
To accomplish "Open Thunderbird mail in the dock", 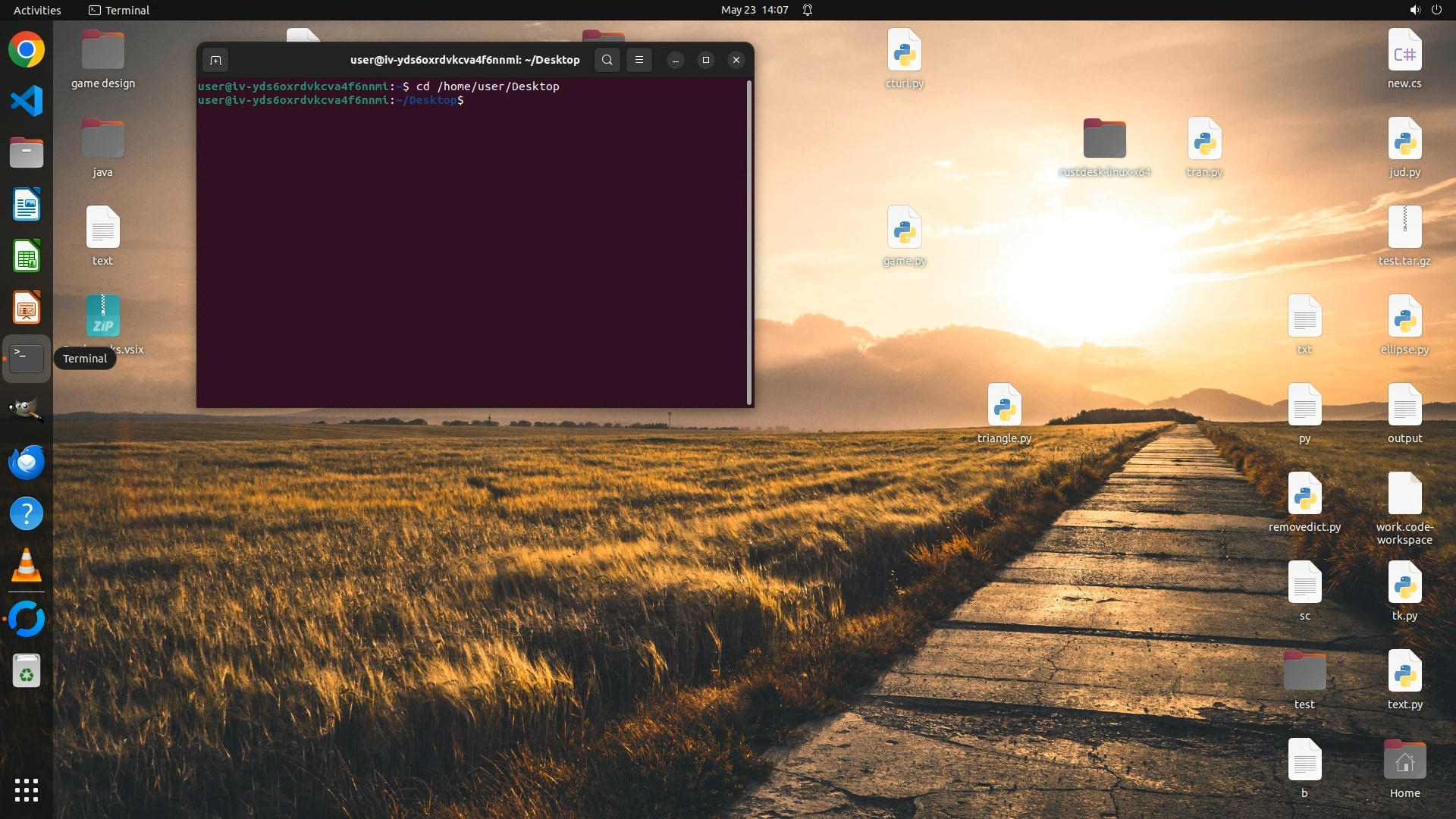I will 27,463.
